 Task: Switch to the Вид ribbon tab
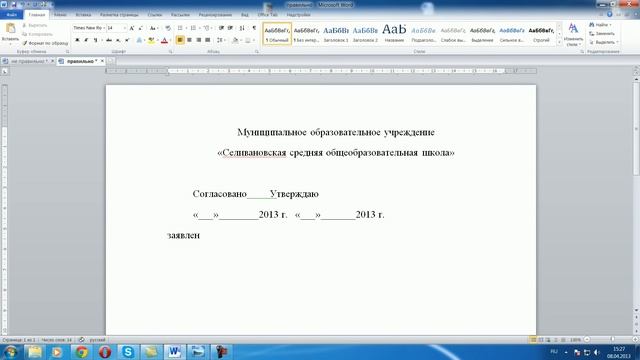pyautogui.click(x=244, y=15)
